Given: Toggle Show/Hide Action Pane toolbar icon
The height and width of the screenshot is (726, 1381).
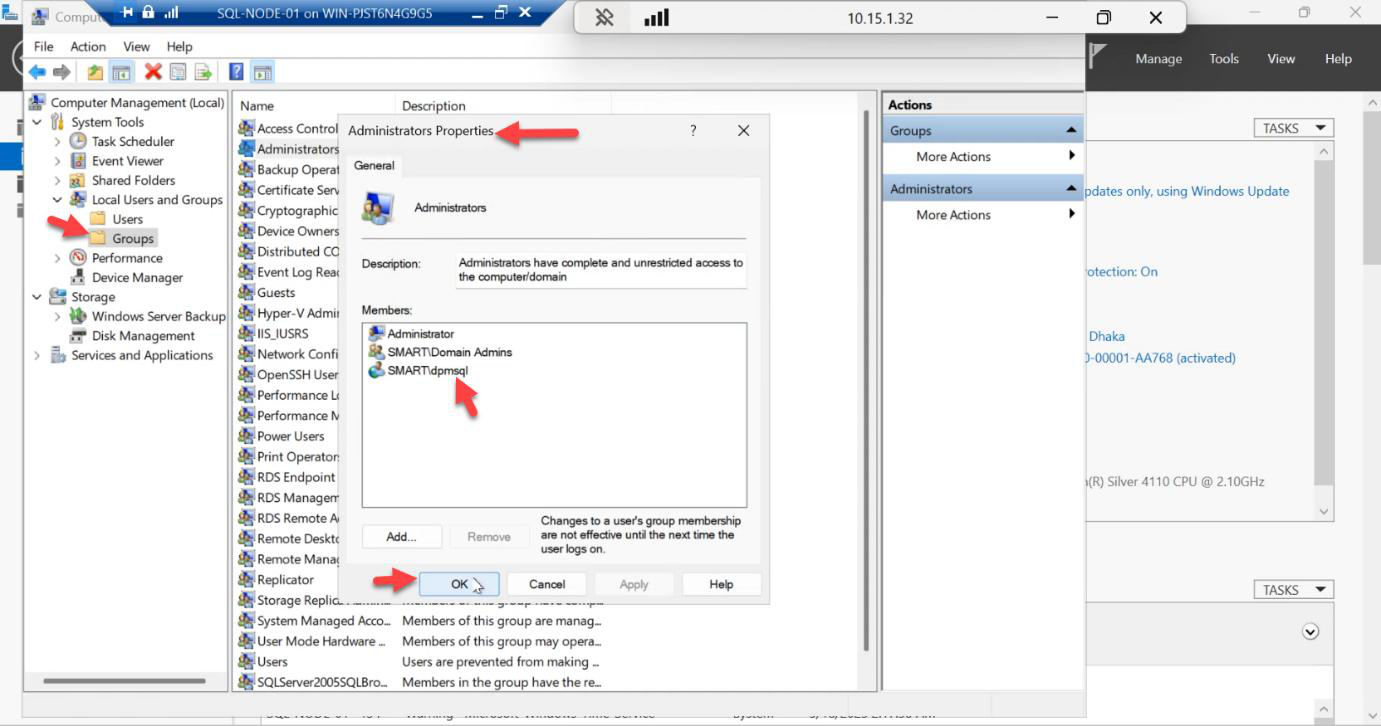Looking at the screenshot, I should pos(263,72).
